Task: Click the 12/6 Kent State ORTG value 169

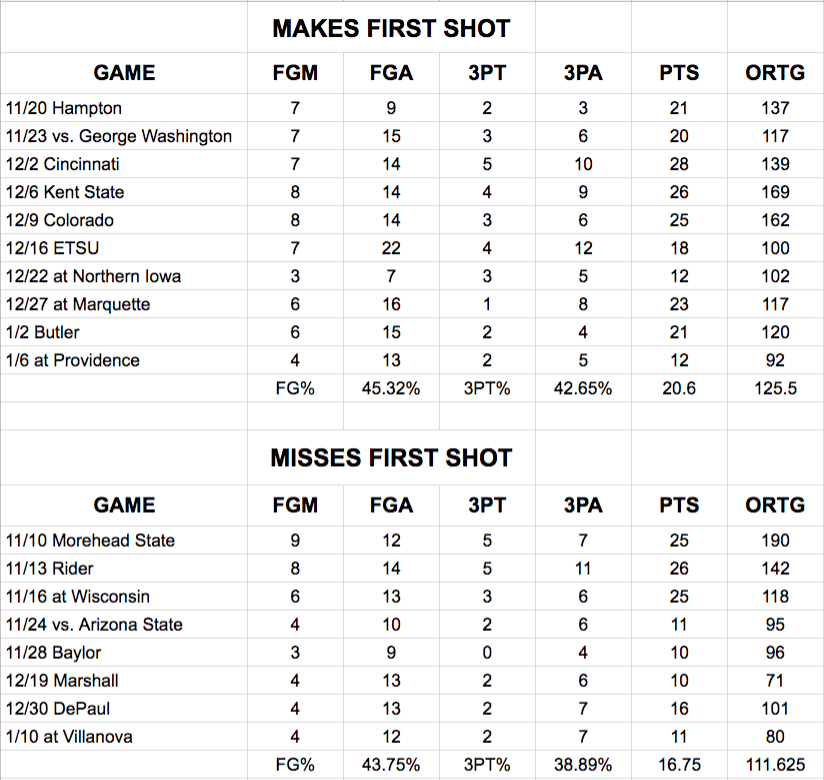Action: click(x=775, y=192)
